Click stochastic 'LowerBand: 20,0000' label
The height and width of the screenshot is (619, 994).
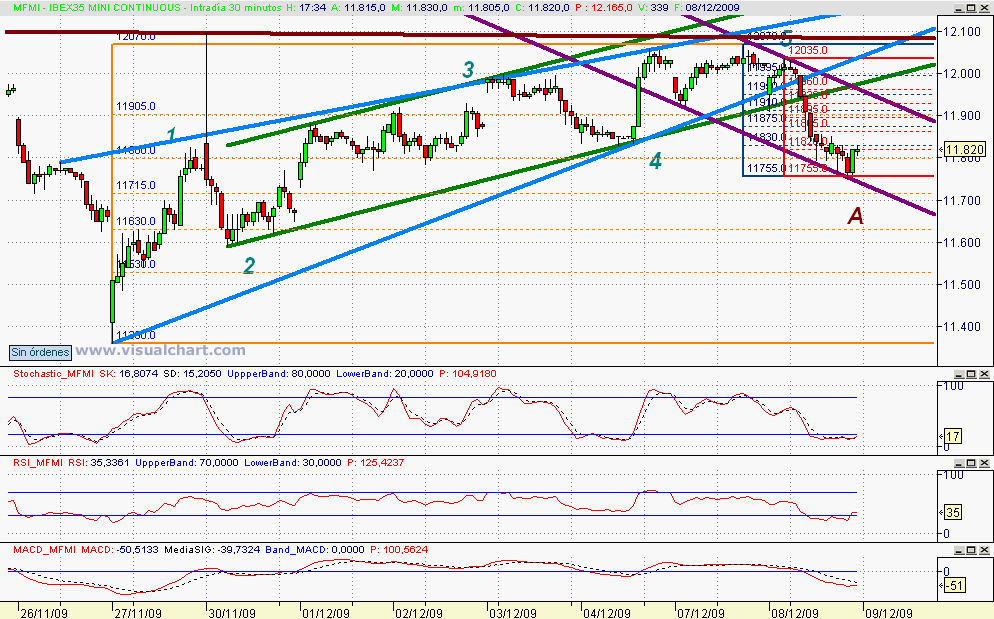tap(385, 374)
